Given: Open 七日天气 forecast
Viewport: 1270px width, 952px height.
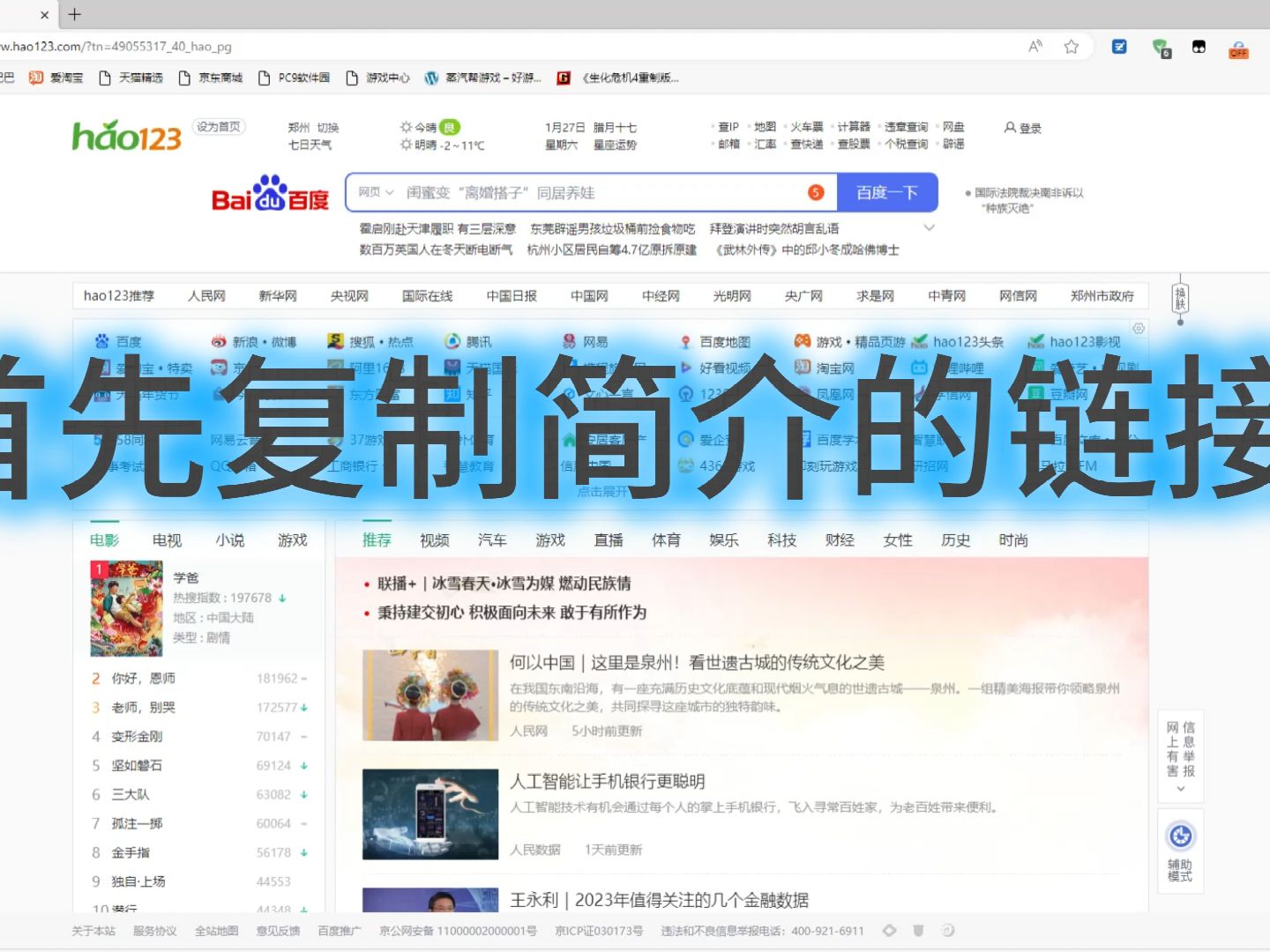Looking at the screenshot, I should [x=310, y=145].
